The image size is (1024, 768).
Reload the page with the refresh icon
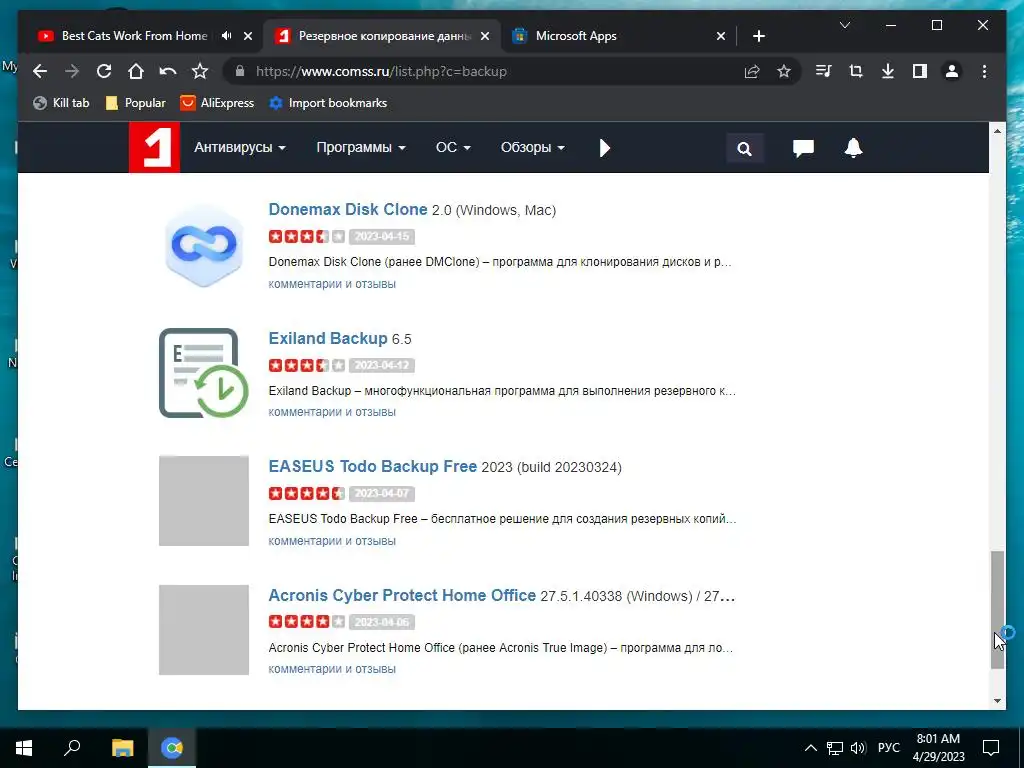(104, 71)
